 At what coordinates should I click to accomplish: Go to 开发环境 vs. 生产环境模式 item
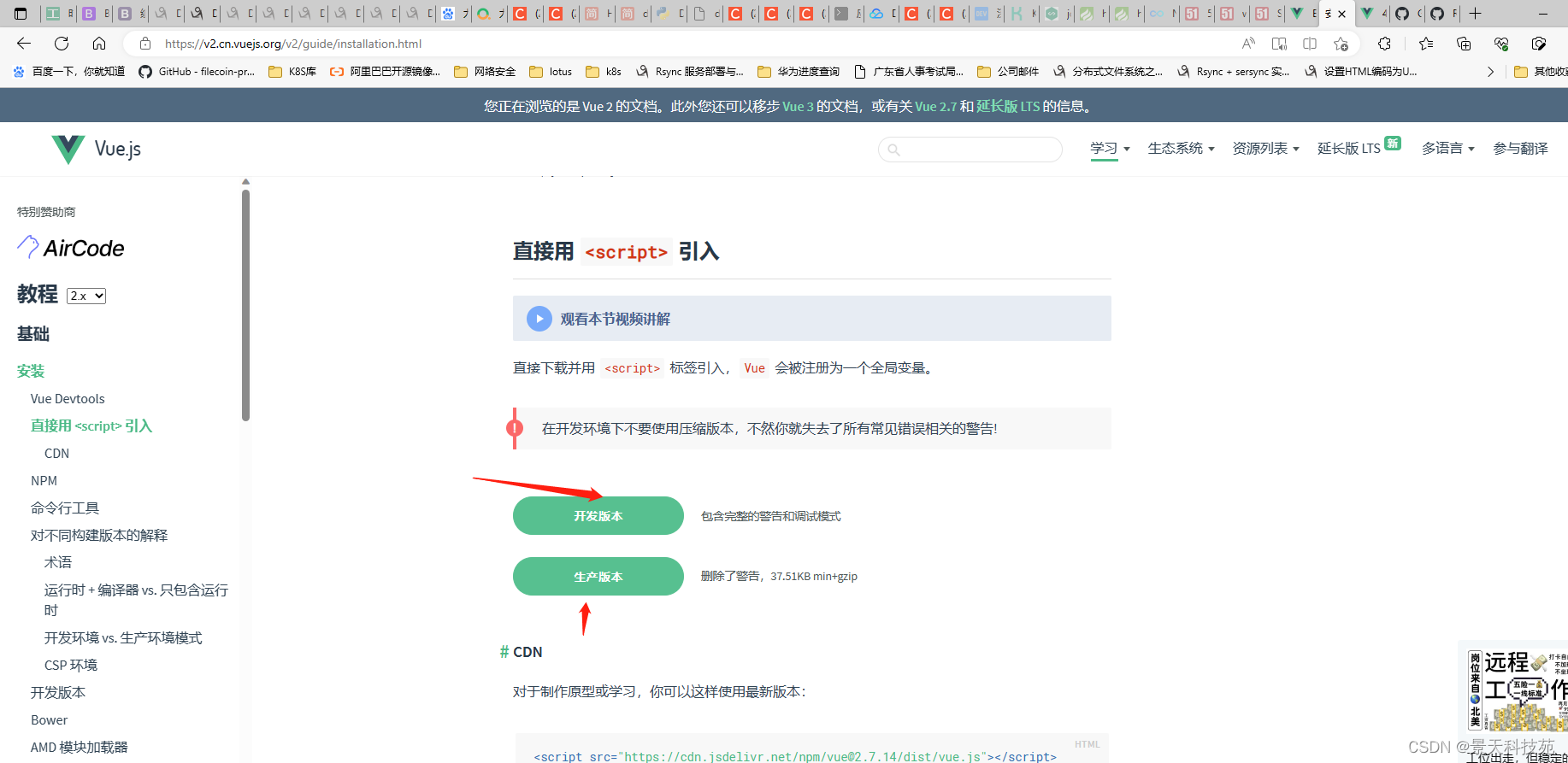point(123,638)
